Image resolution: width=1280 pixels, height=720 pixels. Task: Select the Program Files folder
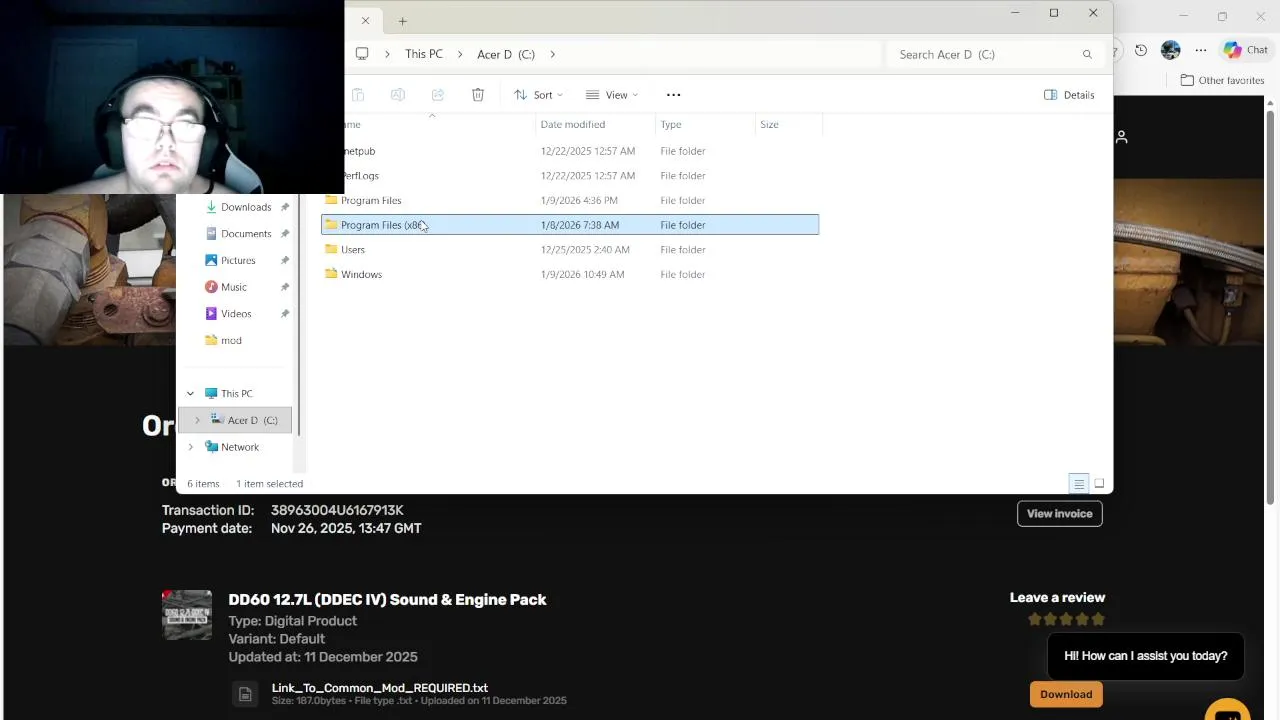[570, 200]
